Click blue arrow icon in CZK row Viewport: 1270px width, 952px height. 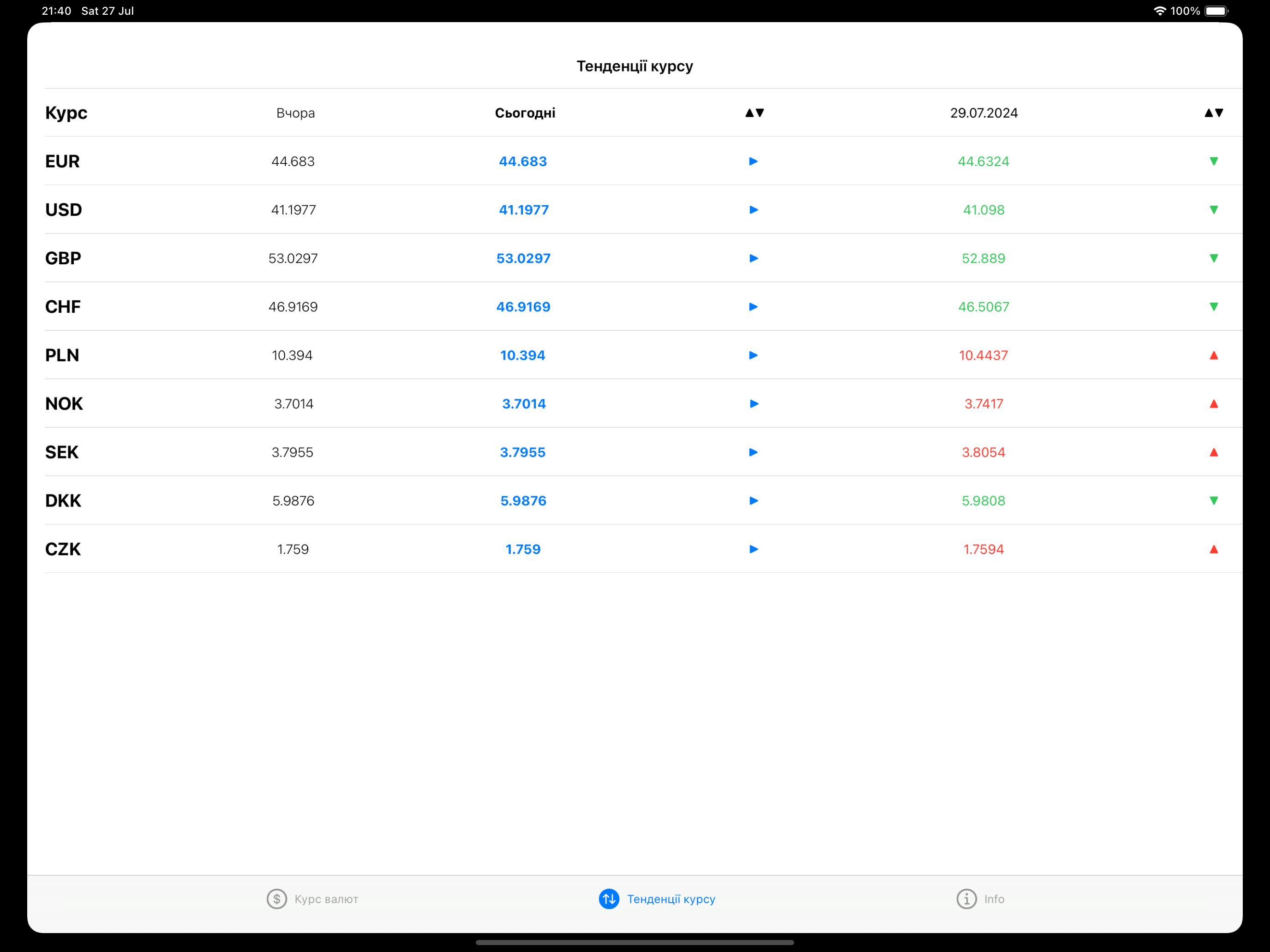(x=753, y=549)
